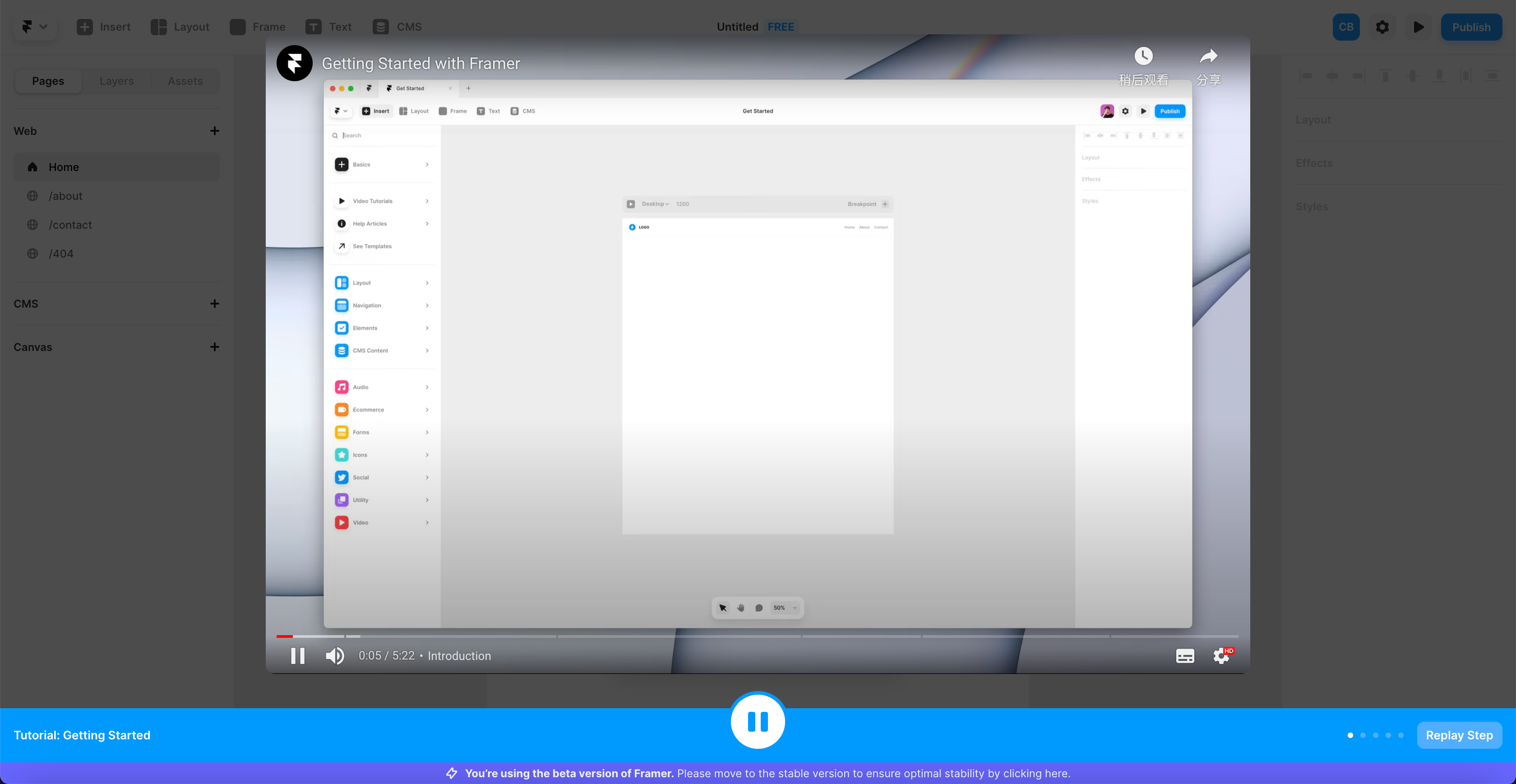Open the 50% zoom dropdown in video
Screen dimensions: 1516x784
point(785,608)
